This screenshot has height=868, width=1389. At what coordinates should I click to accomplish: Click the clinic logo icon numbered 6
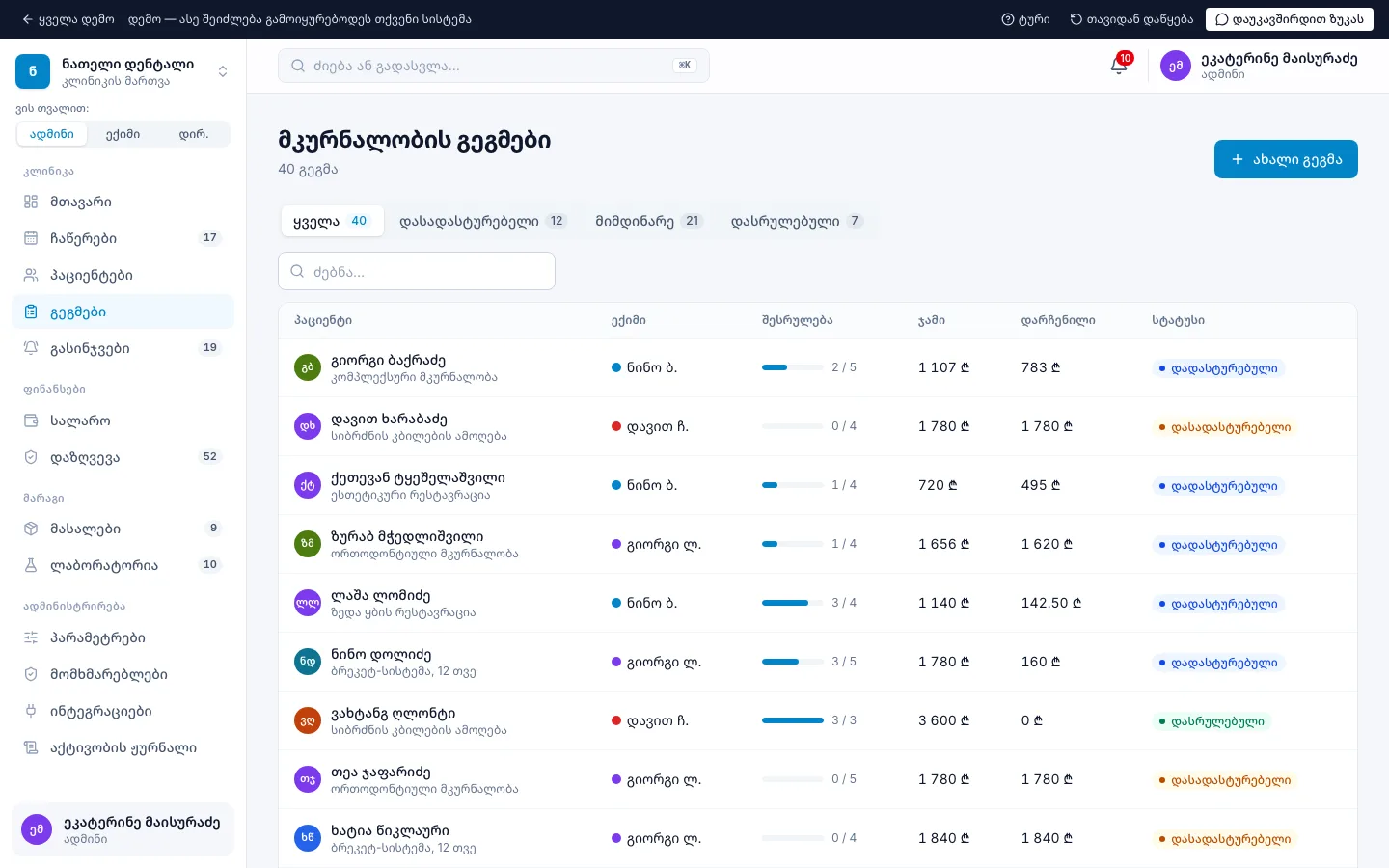click(x=33, y=71)
